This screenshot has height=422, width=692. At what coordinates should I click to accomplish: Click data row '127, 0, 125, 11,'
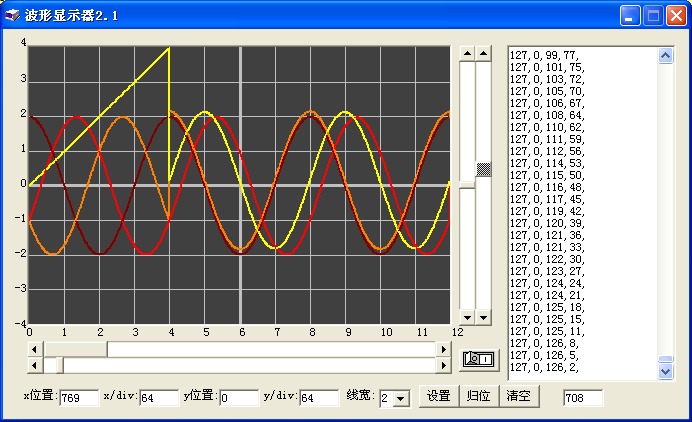click(547, 331)
